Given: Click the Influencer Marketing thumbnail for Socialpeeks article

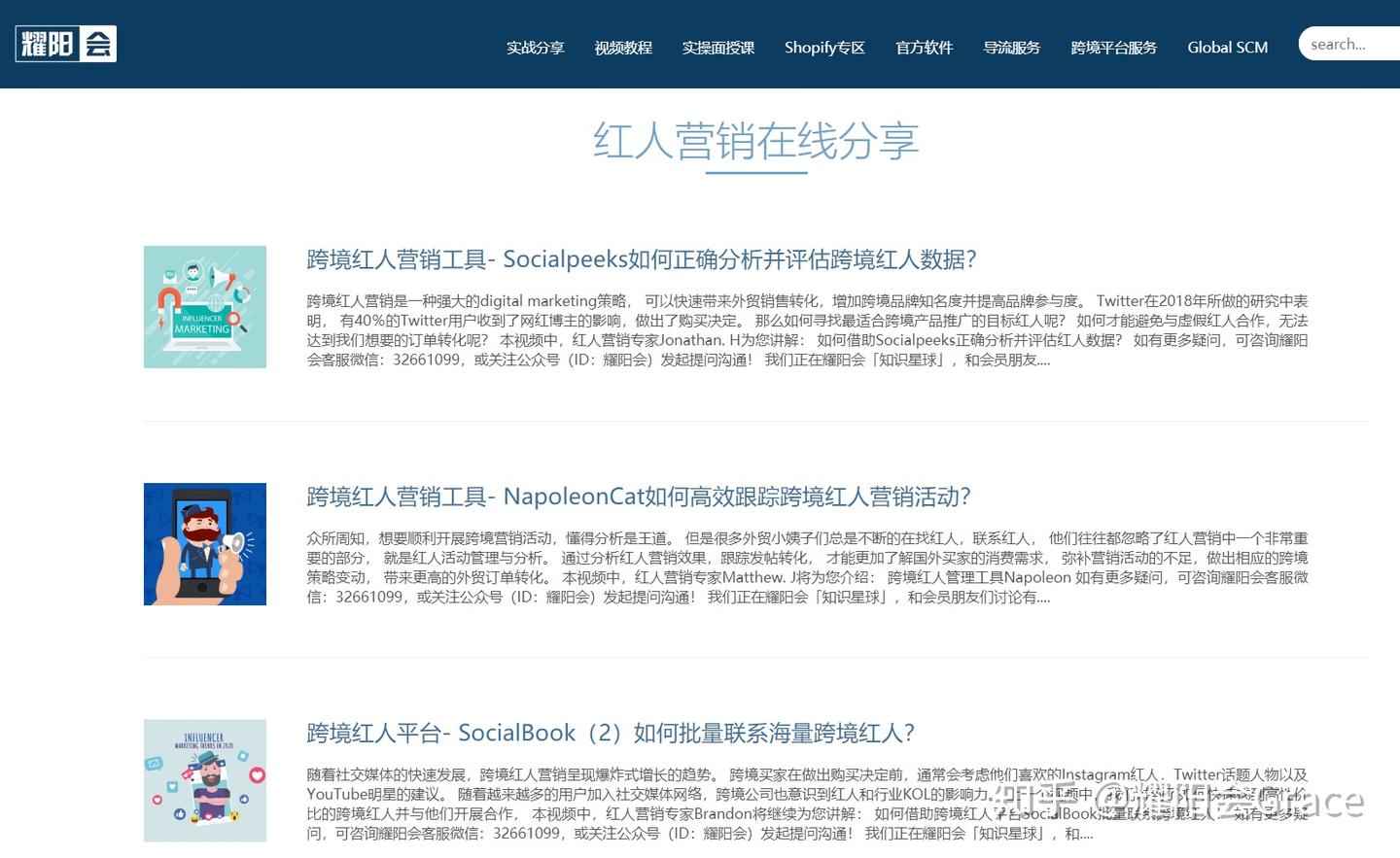Looking at the screenshot, I should 205,307.
